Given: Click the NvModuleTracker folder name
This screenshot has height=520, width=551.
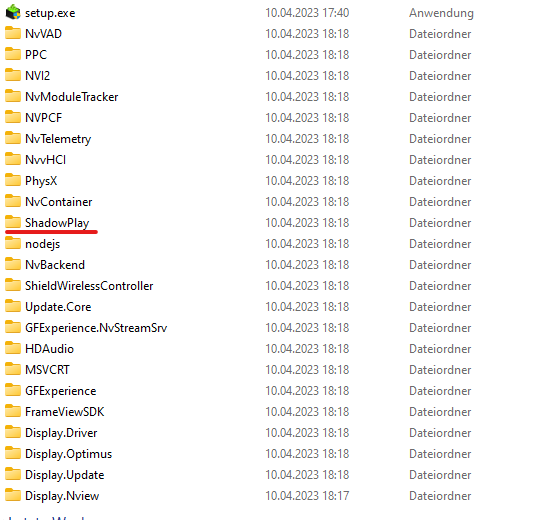Looking at the screenshot, I should point(72,97).
